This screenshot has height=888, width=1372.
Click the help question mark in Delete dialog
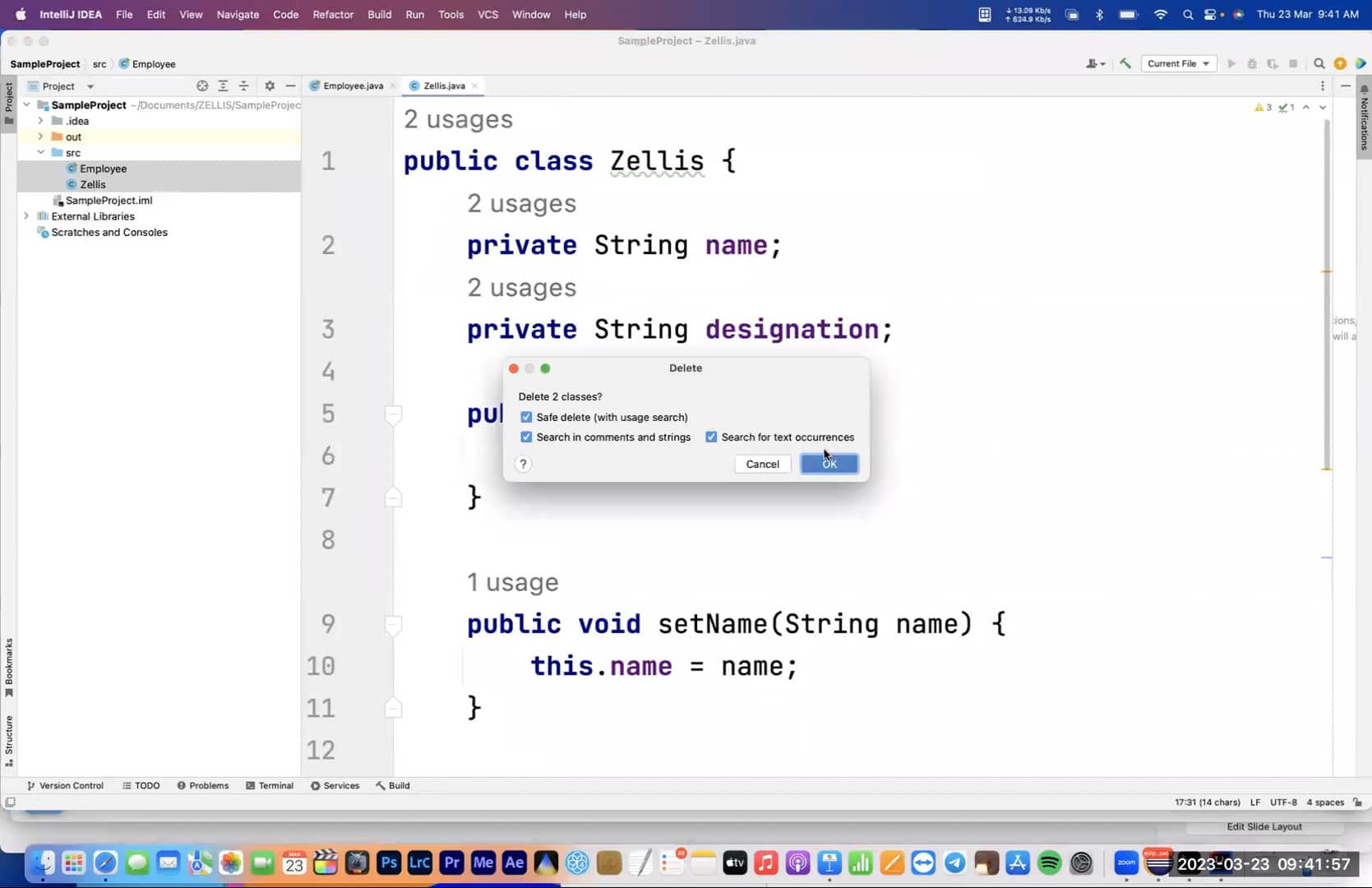(x=524, y=464)
